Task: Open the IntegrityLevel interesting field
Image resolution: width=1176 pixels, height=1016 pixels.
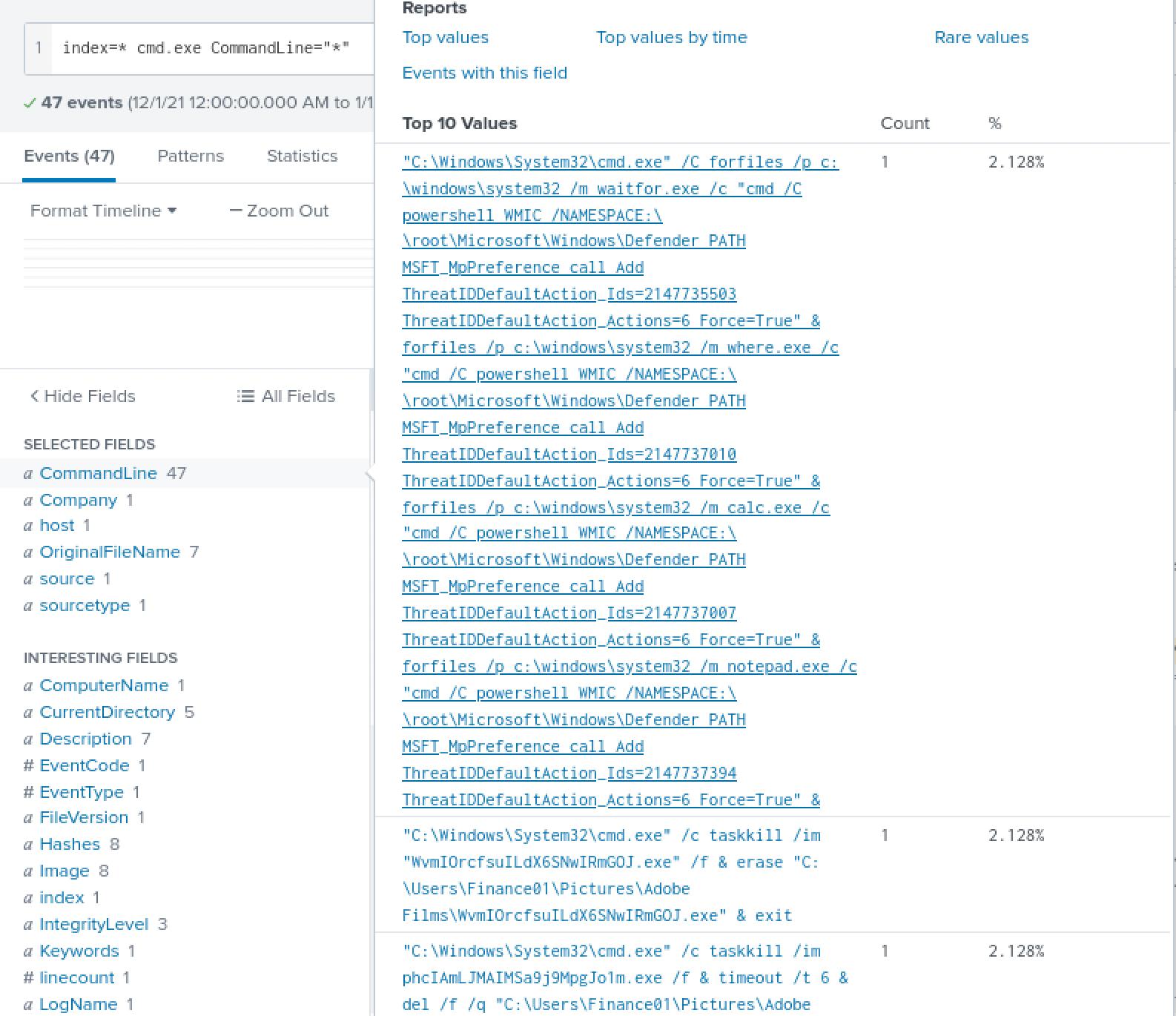Action: pos(94,924)
